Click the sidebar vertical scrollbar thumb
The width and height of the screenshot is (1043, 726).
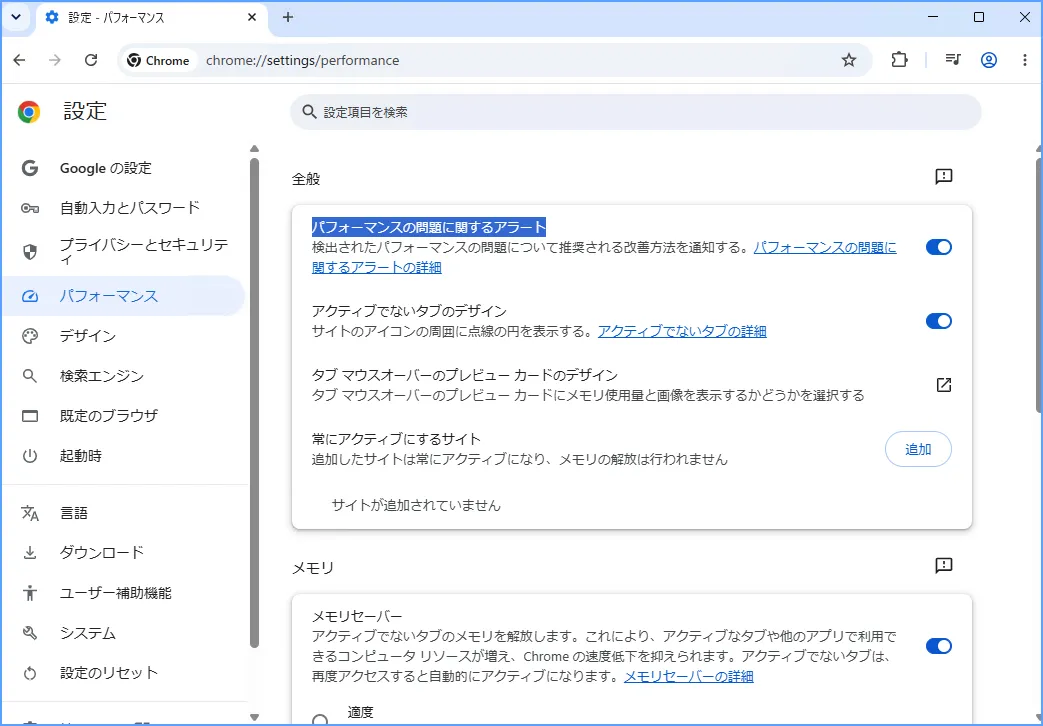point(254,403)
